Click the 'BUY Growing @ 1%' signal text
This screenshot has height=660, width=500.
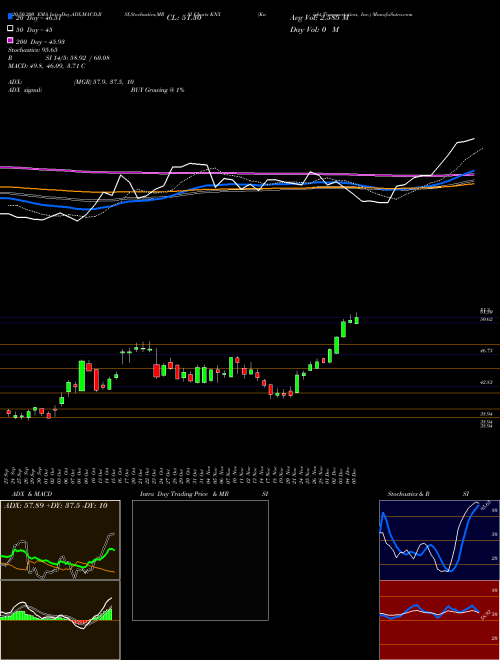(x=157, y=90)
